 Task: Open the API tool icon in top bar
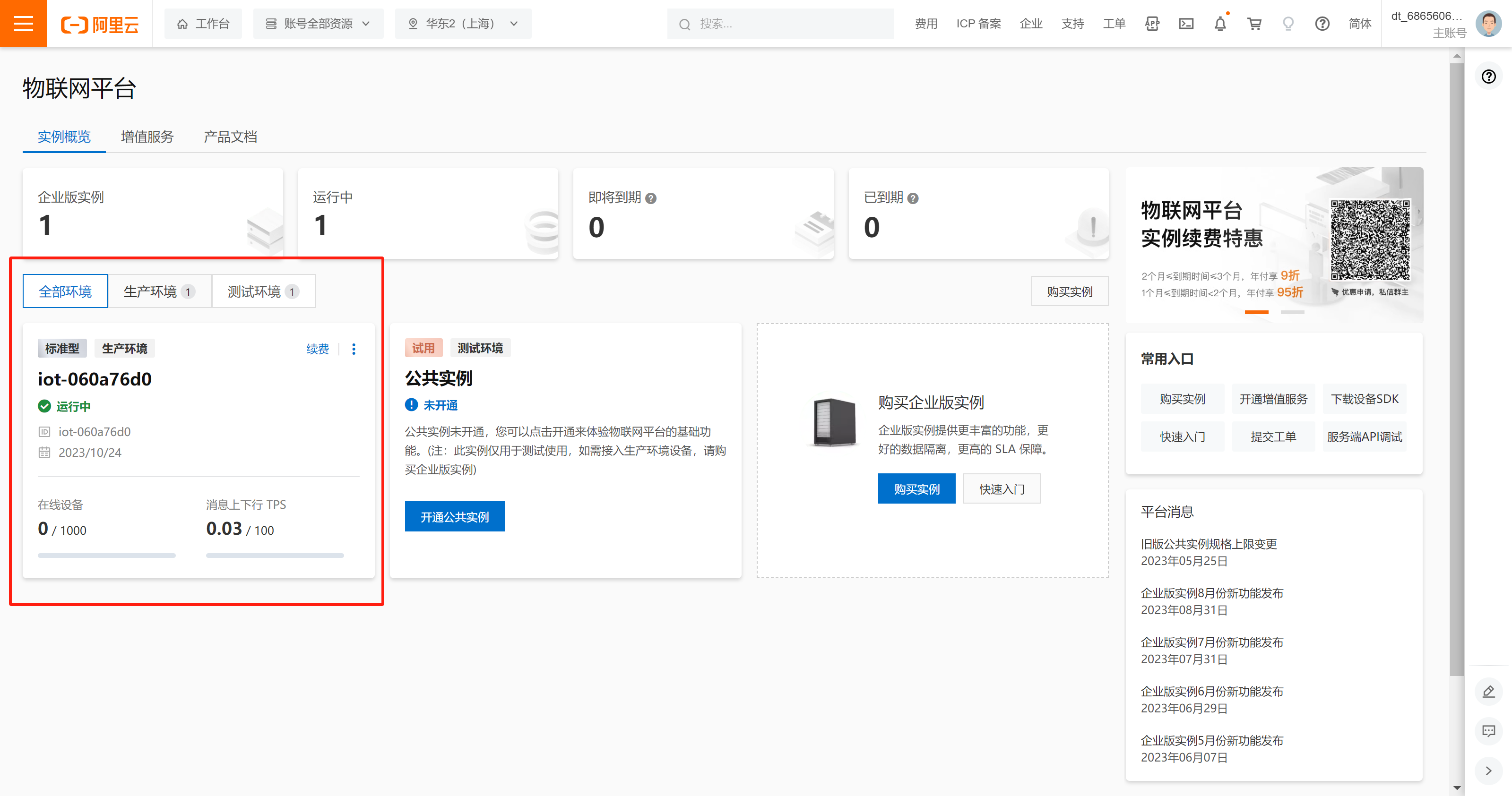click(x=1152, y=24)
